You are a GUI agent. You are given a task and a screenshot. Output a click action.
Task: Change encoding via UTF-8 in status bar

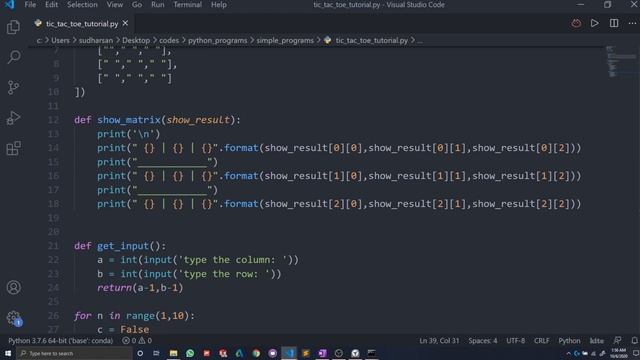click(x=516, y=340)
